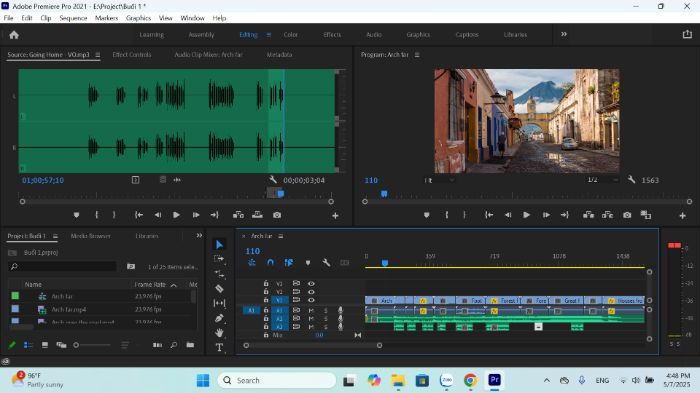Enable voice-over record on A1 track

coord(340,310)
